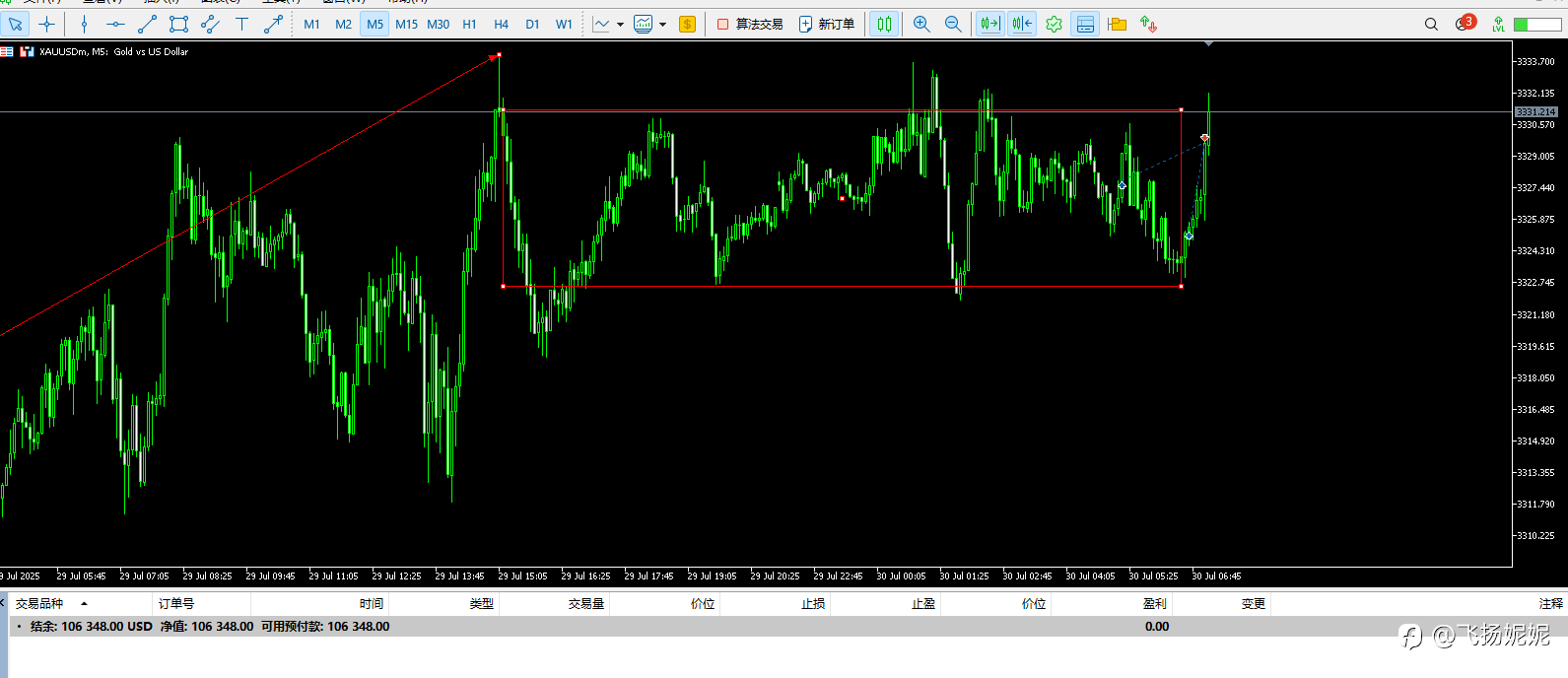The width and height of the screenshot is (1568, 678).
Task: Toggle auto-scroll to latest bar
Action: [x=989, y=24]
